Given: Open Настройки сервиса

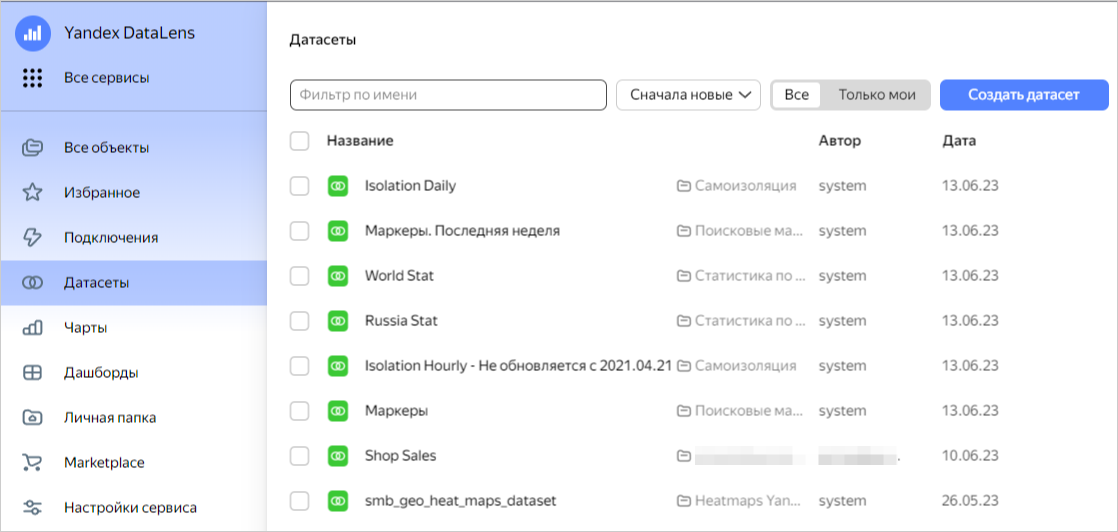Looking at the screenshot, I should click(x=130, y=508).
